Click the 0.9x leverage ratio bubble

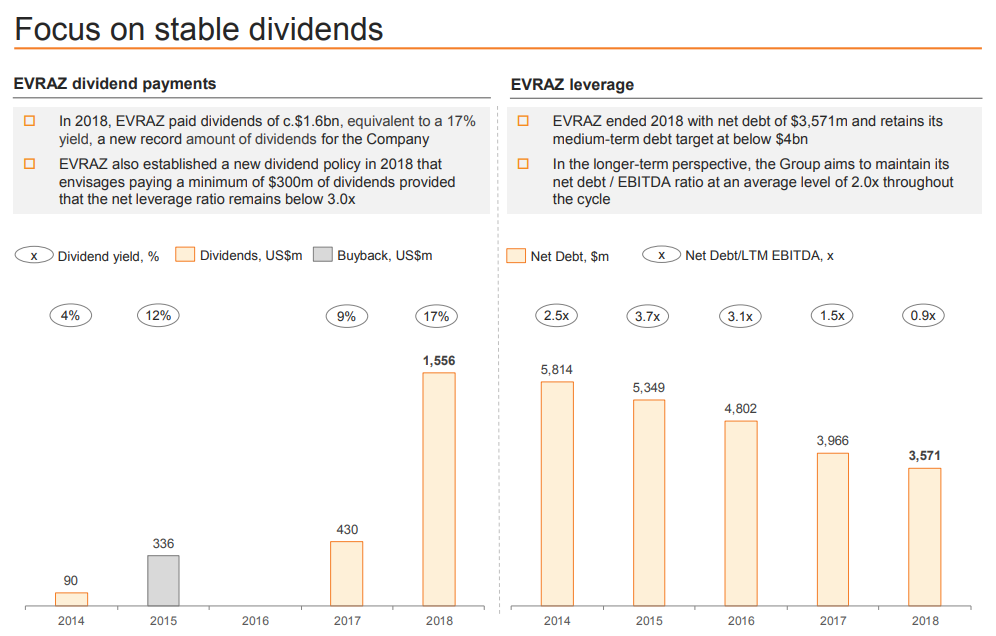[923, 316]
